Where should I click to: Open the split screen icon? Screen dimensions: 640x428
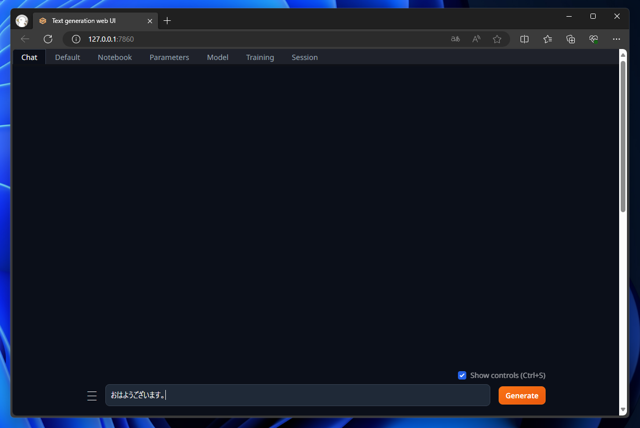(x=524, y=39)
